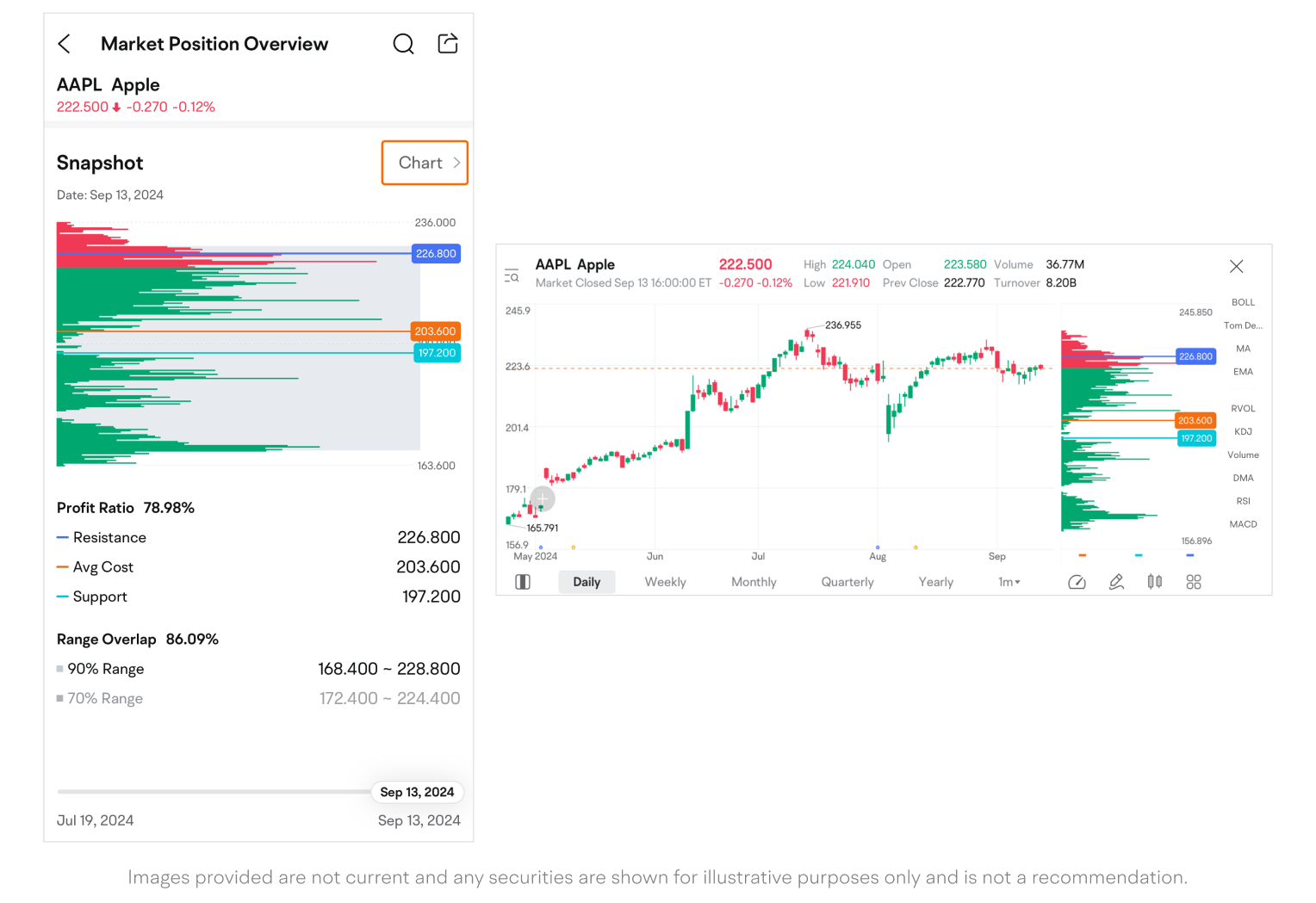Select the Quarterly timeframe
Screen dimensions: 1316x903
[x=847, y=582]
